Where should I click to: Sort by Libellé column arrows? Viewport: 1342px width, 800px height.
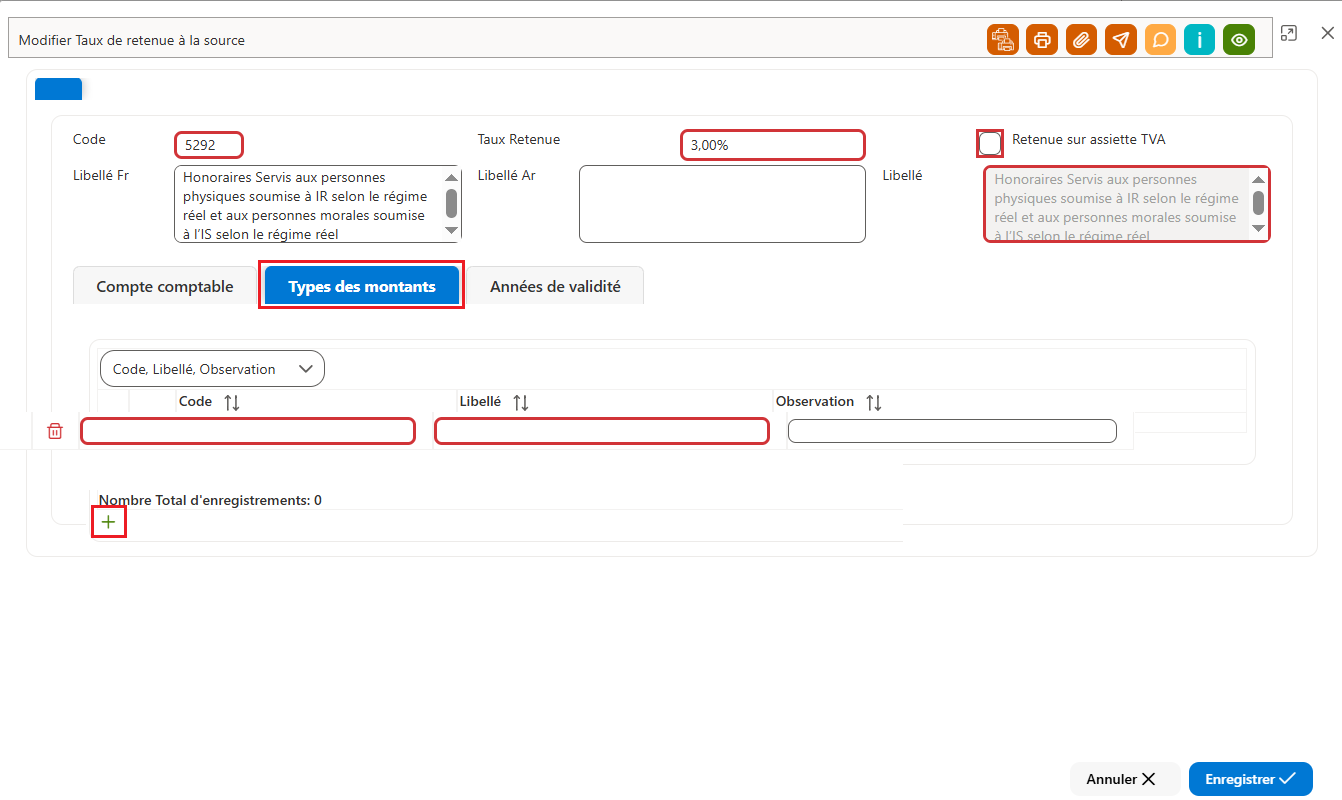tap(520, 402)
